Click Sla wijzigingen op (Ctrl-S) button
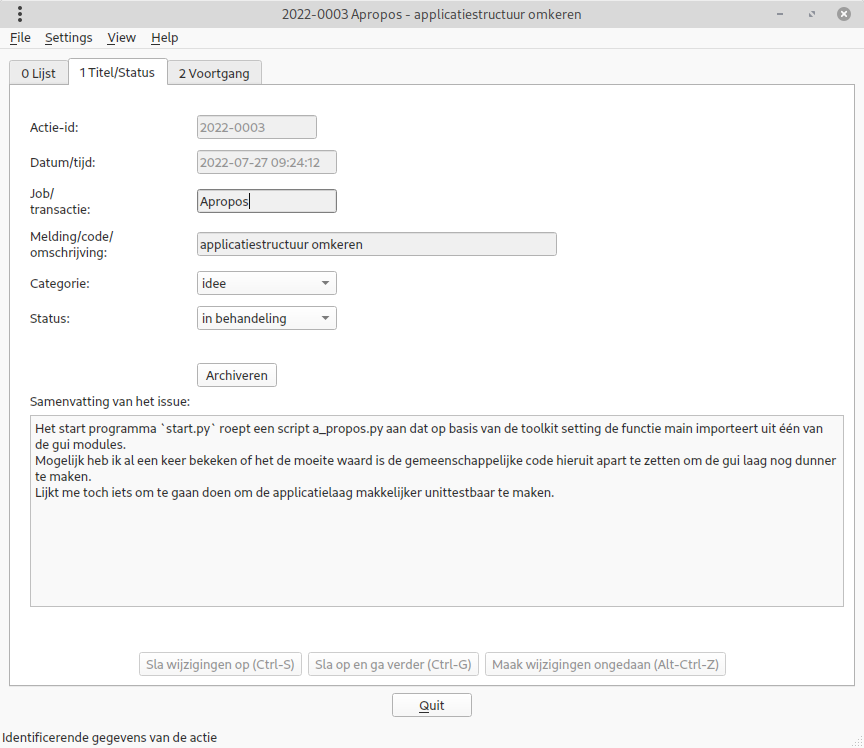 [x=220, y=665]
